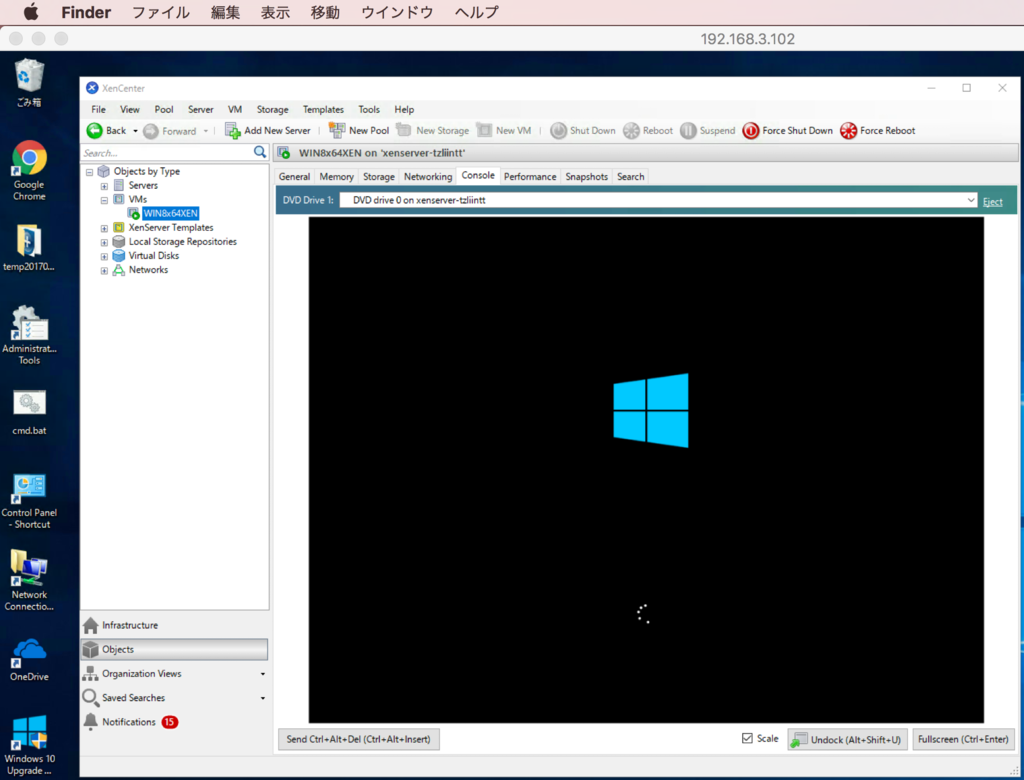Screen dimensions: 1024x780
Task: Open Notifications bell icon
Action: (x=91, y=722)
